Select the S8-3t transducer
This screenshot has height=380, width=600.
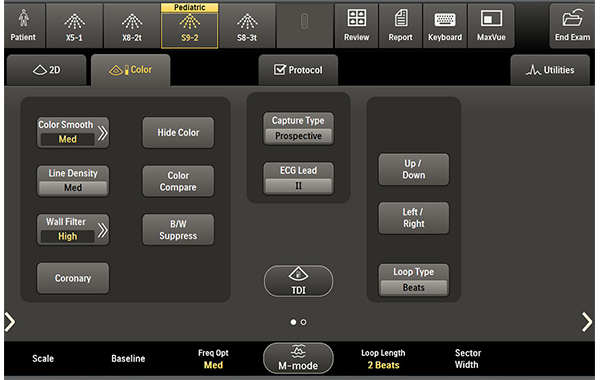tap(247, 26)
